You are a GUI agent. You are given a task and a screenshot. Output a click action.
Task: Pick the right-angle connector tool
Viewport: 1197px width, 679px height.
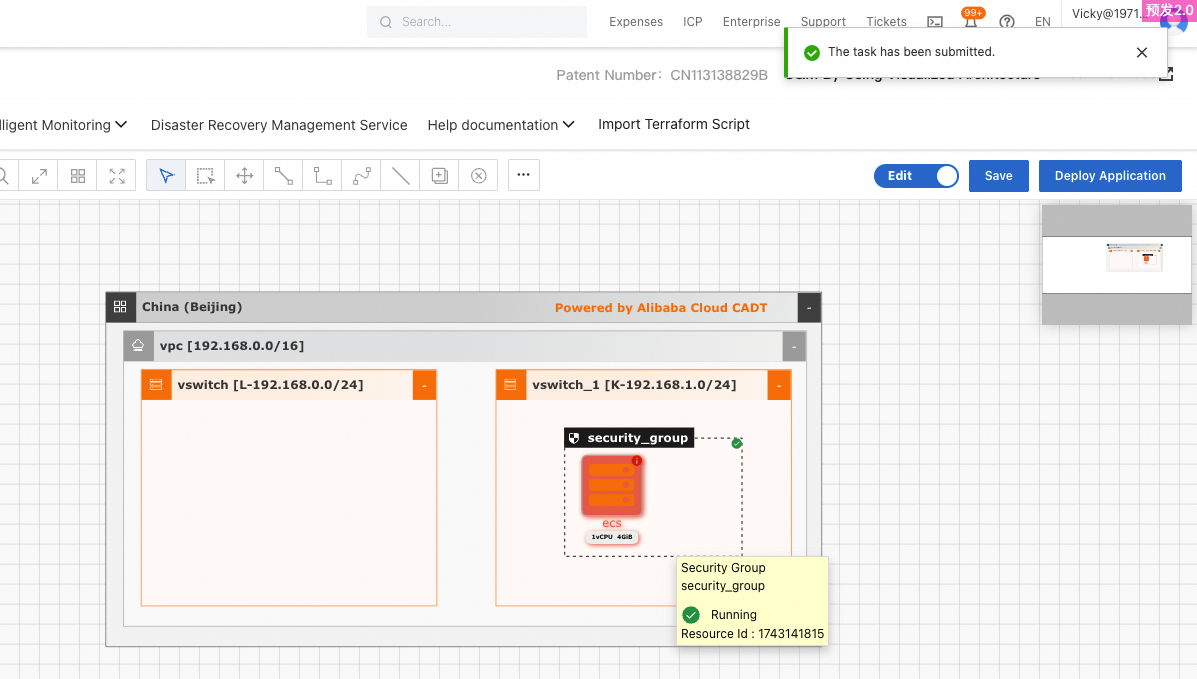[x=322, y=176]
